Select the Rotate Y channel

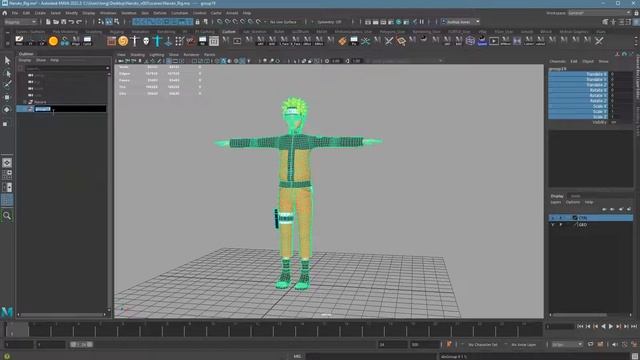pos(578,96)
